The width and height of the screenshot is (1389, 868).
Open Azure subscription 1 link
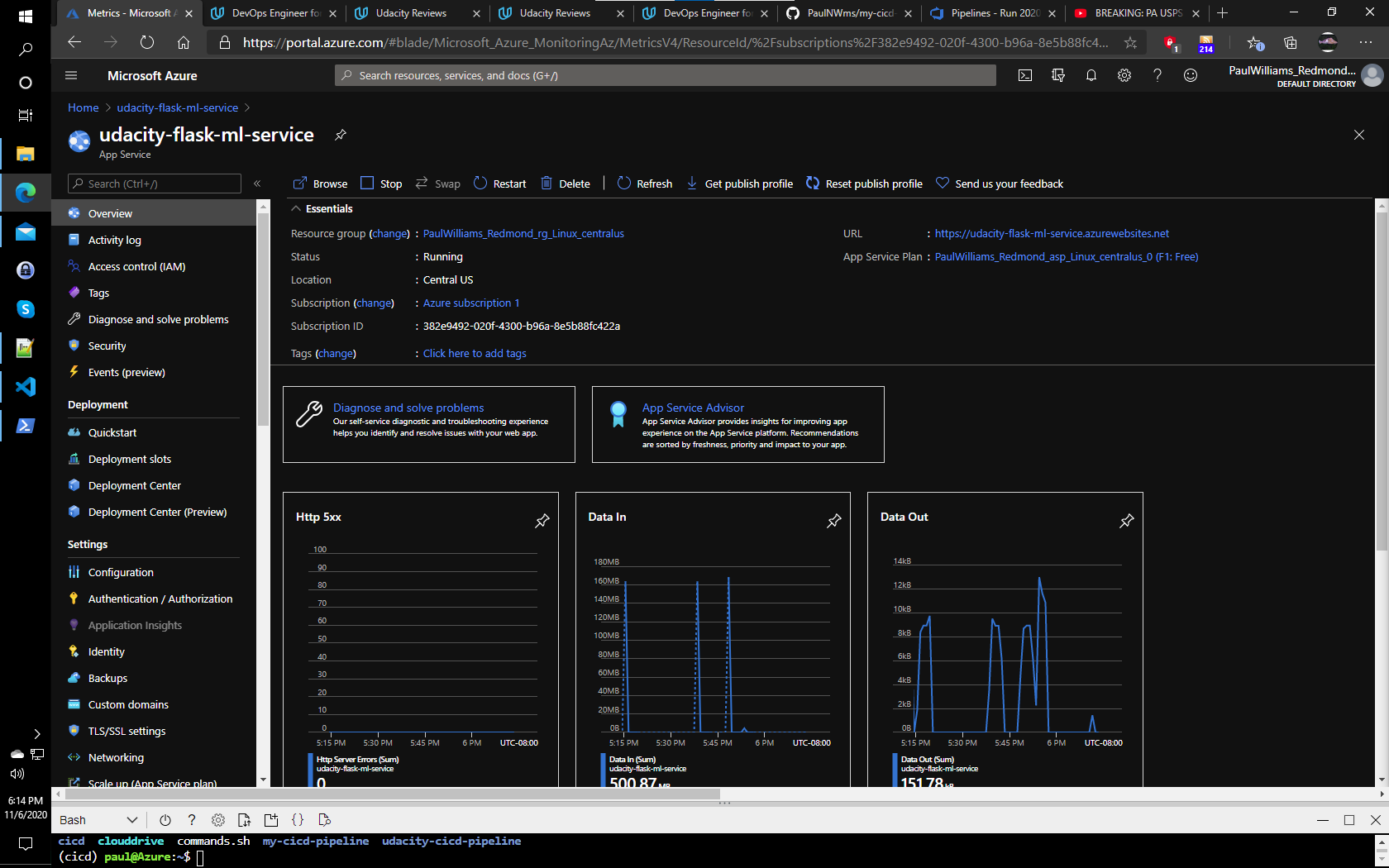tap(471, 303)
